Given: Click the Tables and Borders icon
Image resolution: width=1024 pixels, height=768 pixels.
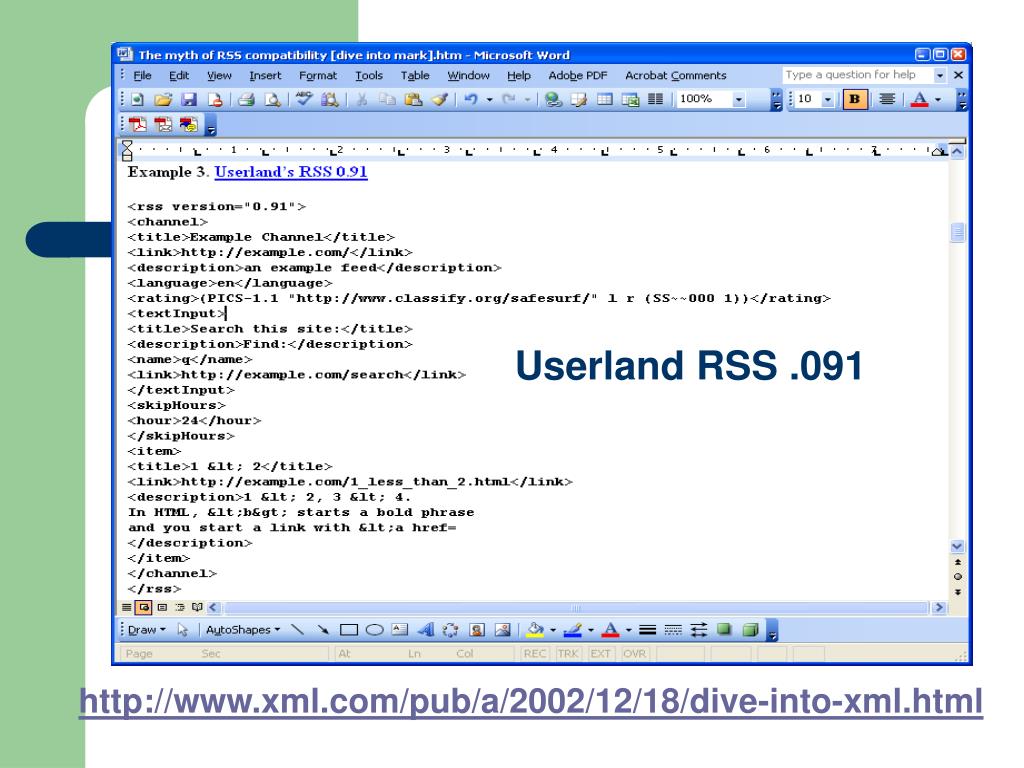Looking at the screenshot, I should [579, 99].
